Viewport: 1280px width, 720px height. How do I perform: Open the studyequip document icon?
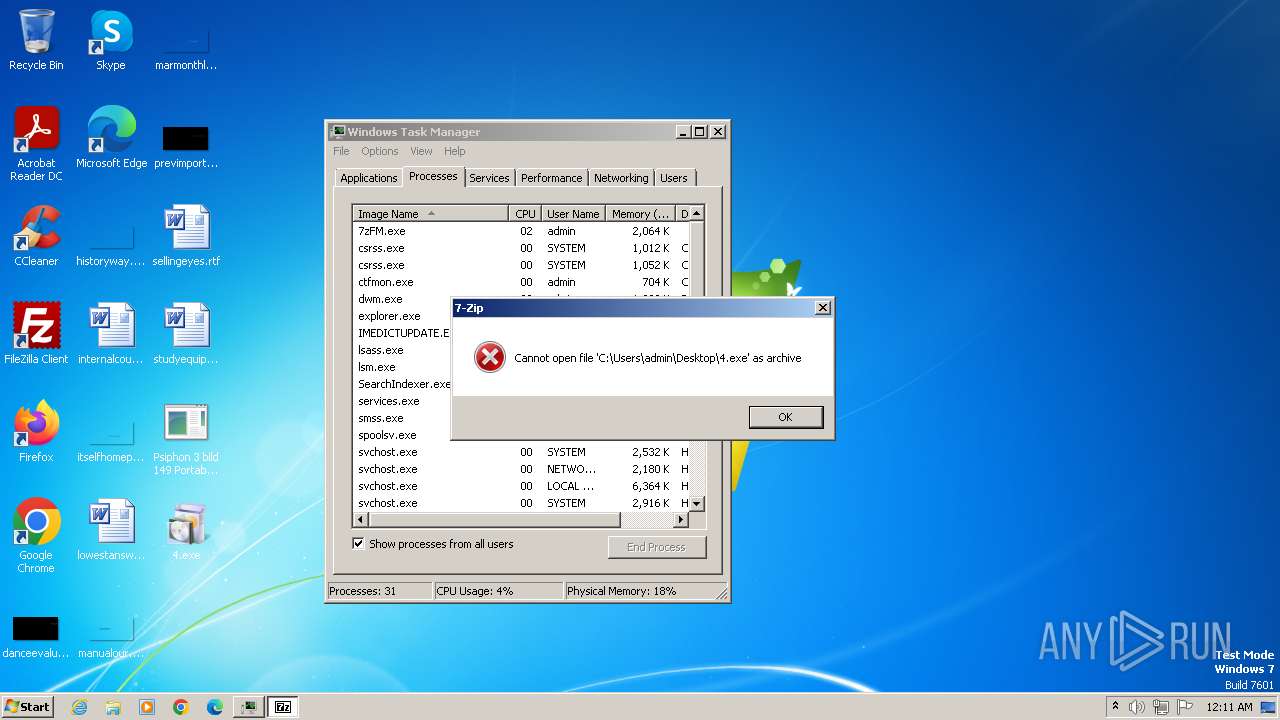coord(186,334)
